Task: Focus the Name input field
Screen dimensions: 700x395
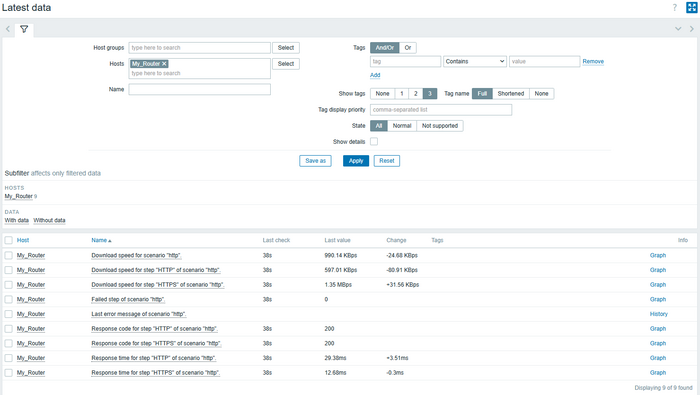Action: click(x=200, y=89)
